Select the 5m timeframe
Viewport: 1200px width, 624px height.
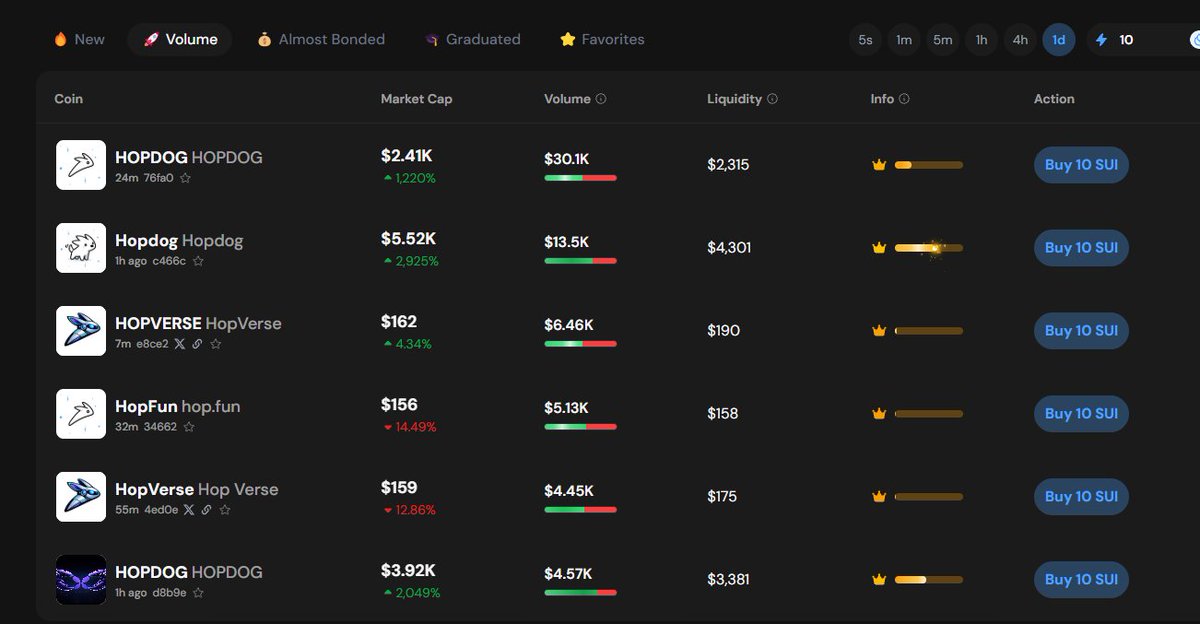943,40
